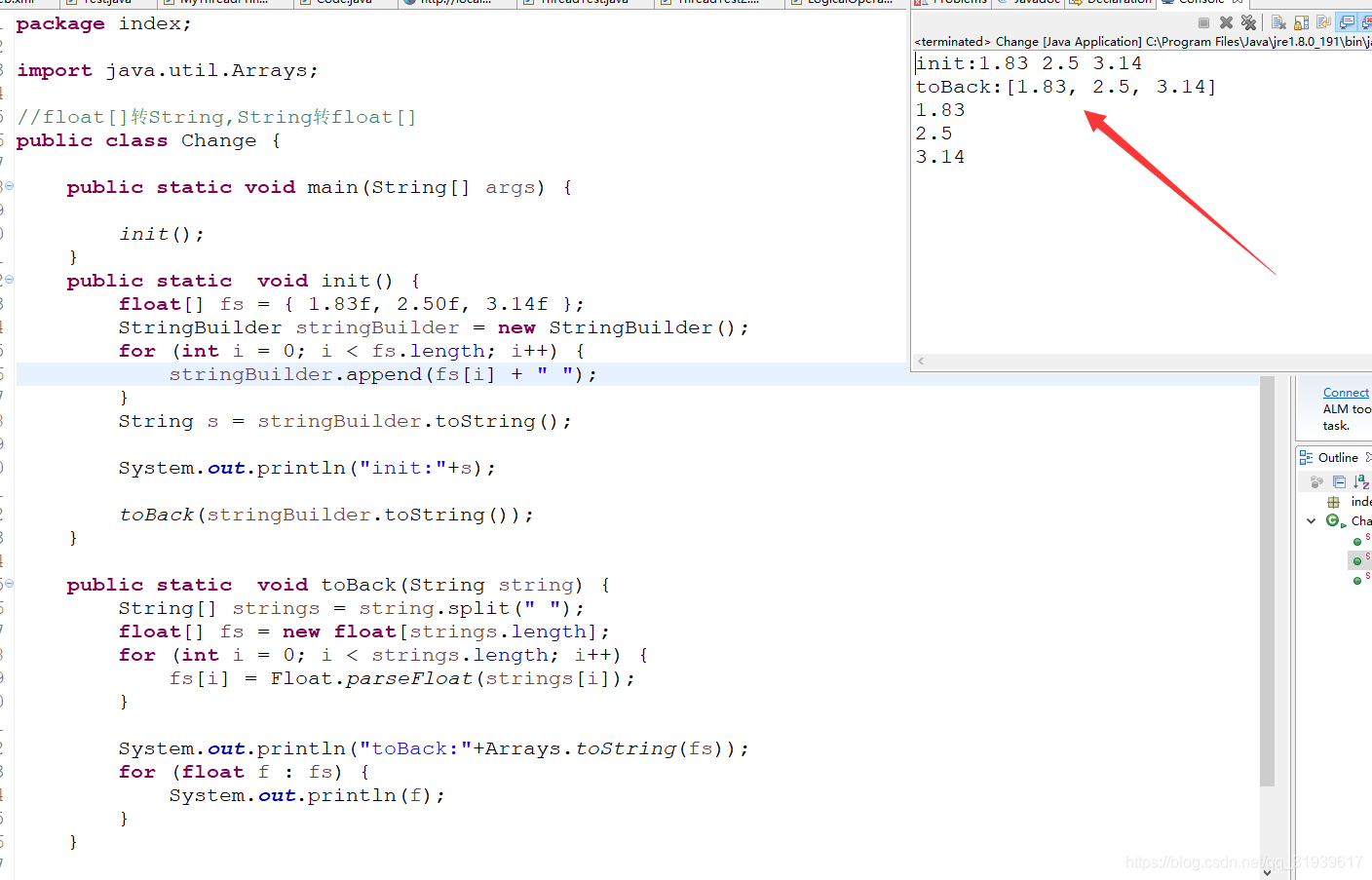Click the 'string.split(" ")' line

[x=352, y=608]
